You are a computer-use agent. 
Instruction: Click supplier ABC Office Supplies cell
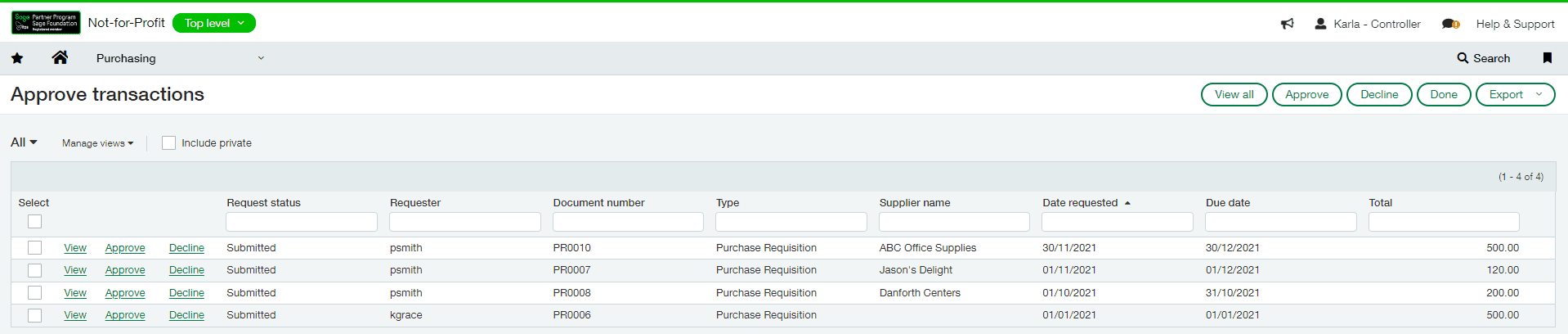(928, 248)
